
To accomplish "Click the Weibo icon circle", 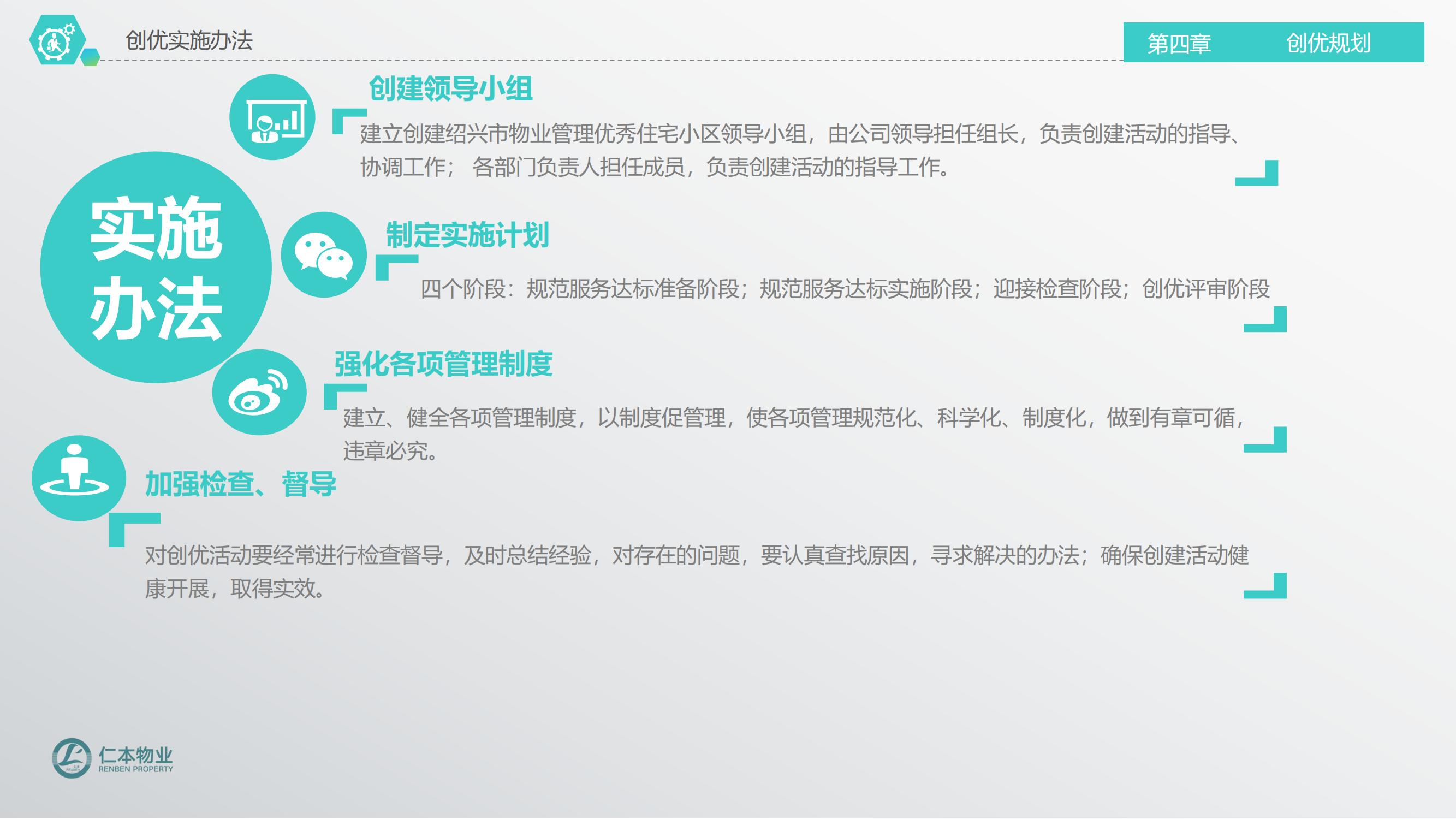I will 259,392.
